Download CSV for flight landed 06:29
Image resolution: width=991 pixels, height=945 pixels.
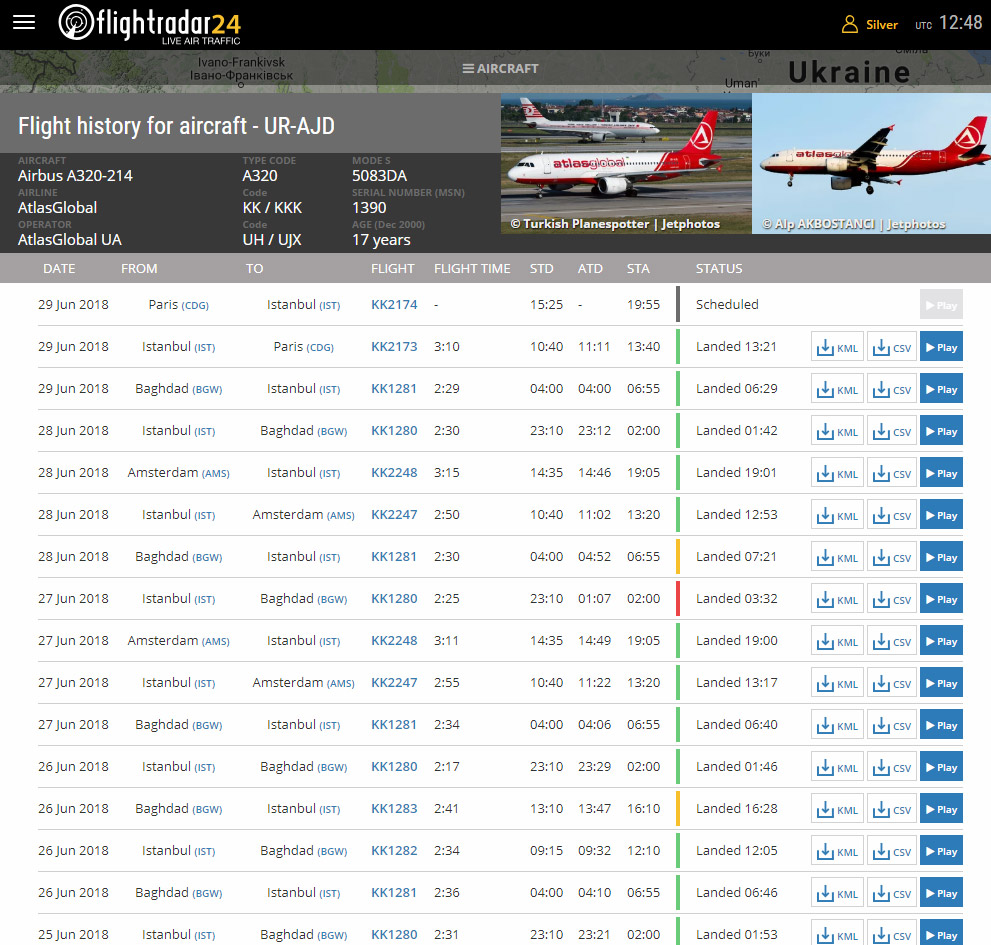point(892,389)
